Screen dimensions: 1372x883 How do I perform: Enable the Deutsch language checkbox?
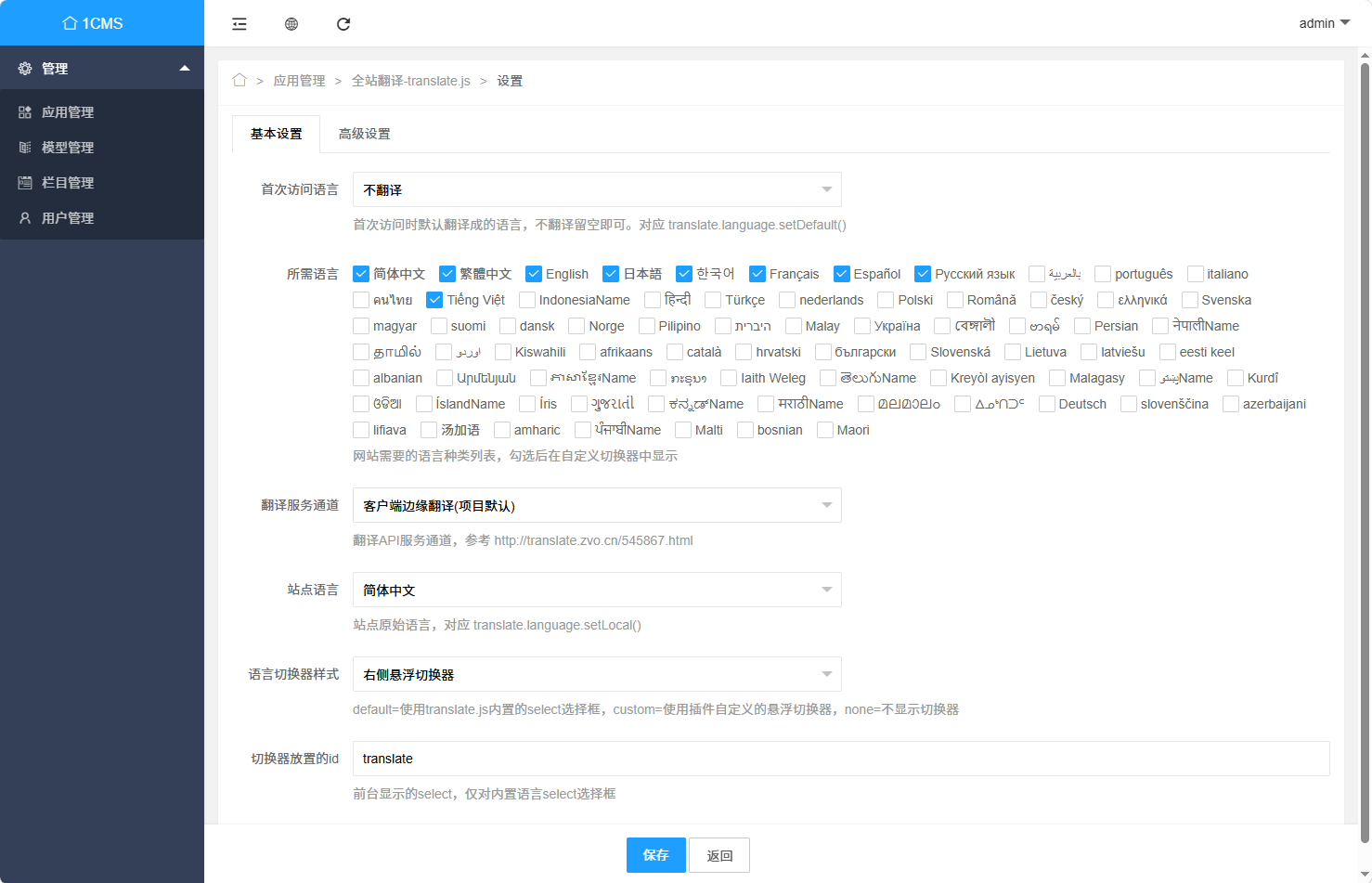pyautogui.click(x=1047, y=404)
